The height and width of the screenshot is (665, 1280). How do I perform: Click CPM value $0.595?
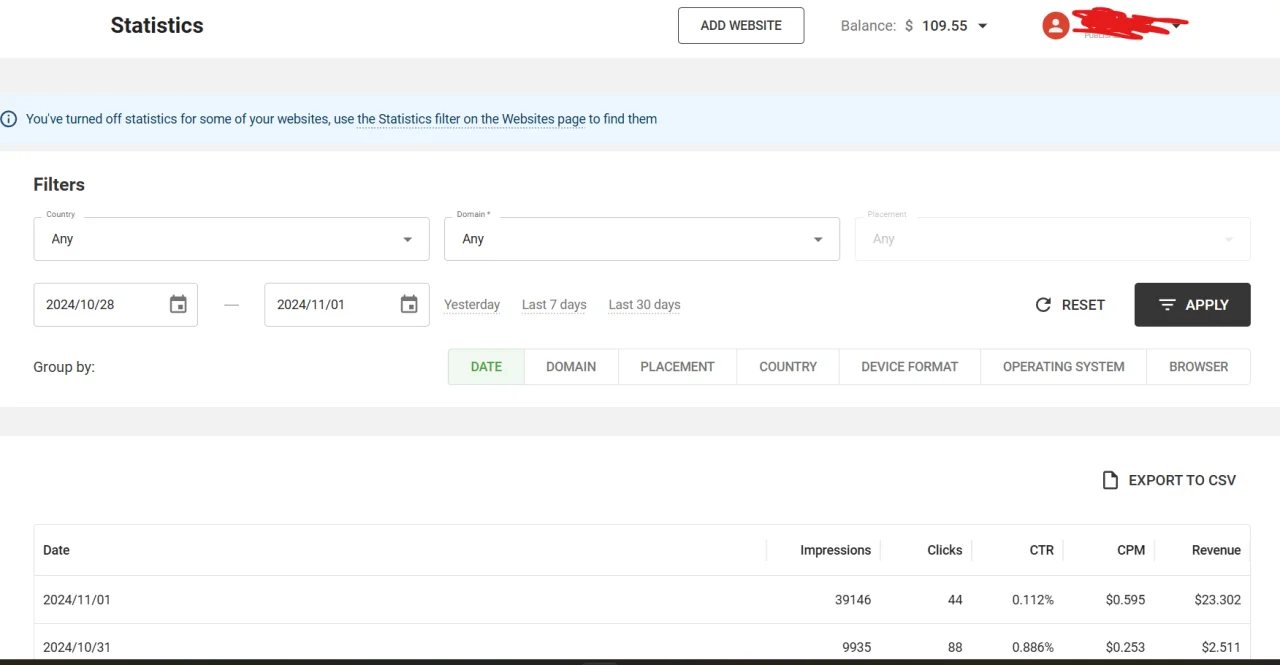point(1125,600)
